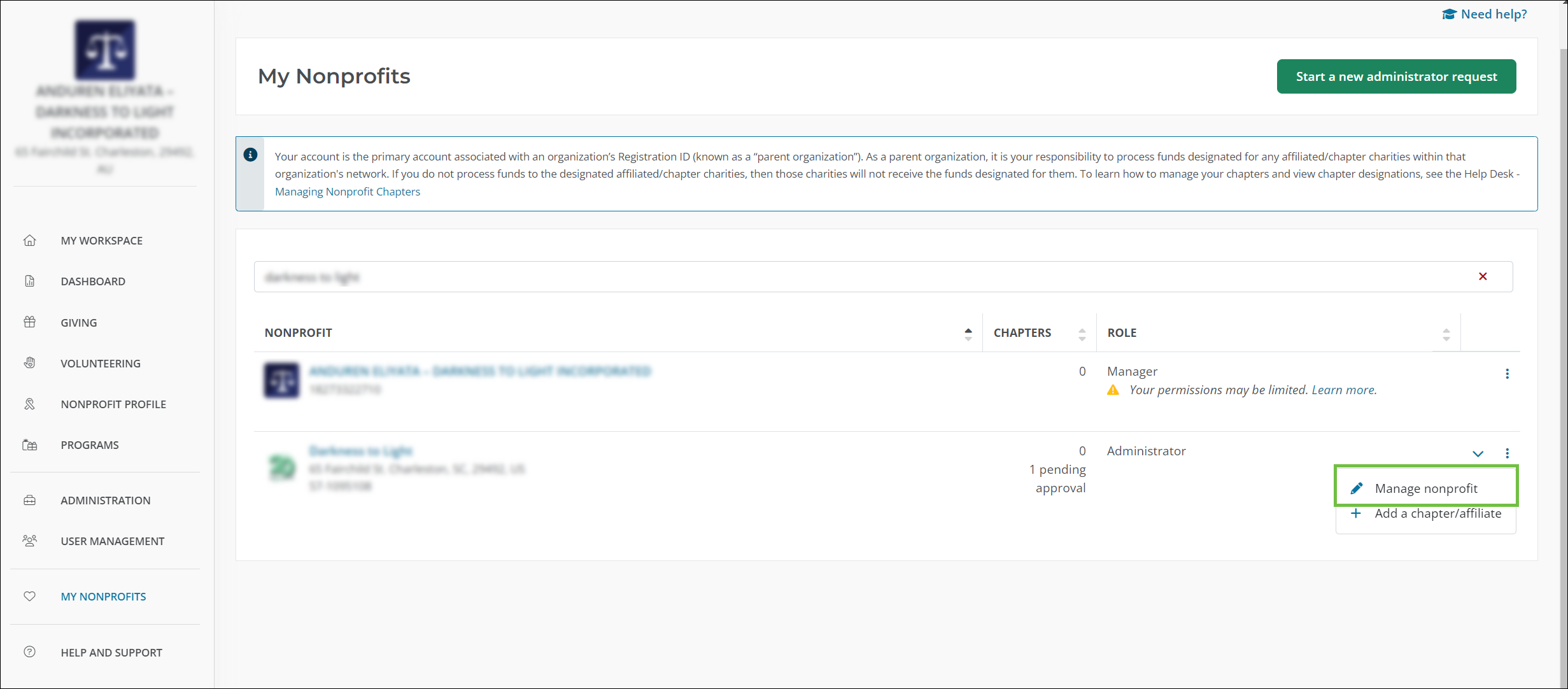
Task: Click the Giving gift icon
Action: [x=30, y=322]
